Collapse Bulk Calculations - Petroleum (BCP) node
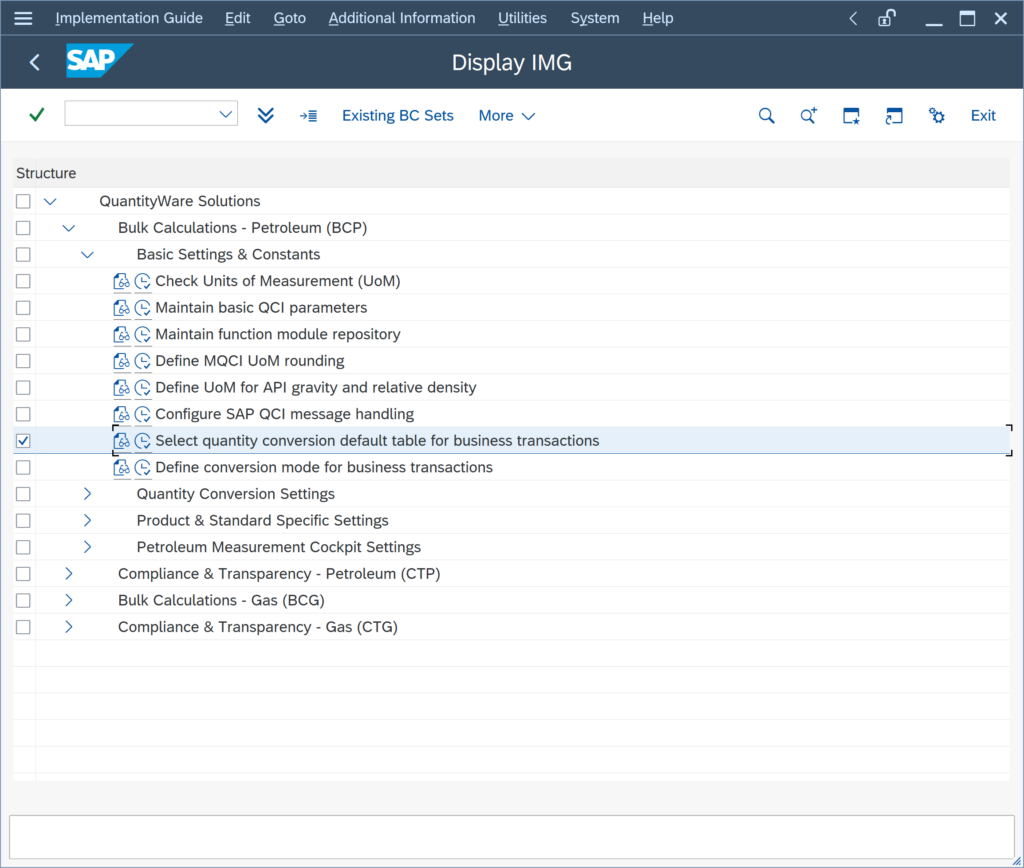 click(x=69, y=228)
